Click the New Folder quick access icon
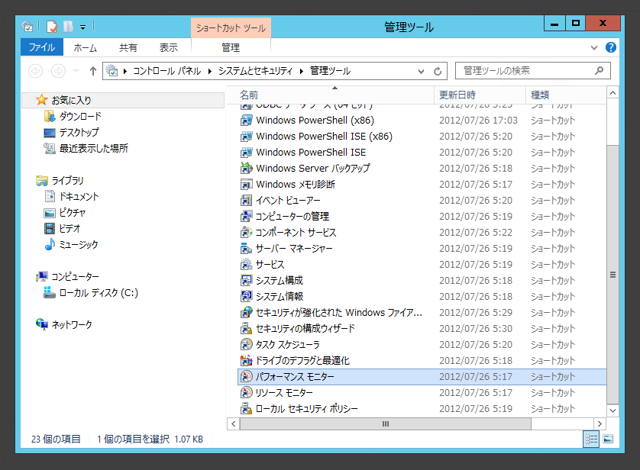The image size is (640, 470). coord(68,27)
